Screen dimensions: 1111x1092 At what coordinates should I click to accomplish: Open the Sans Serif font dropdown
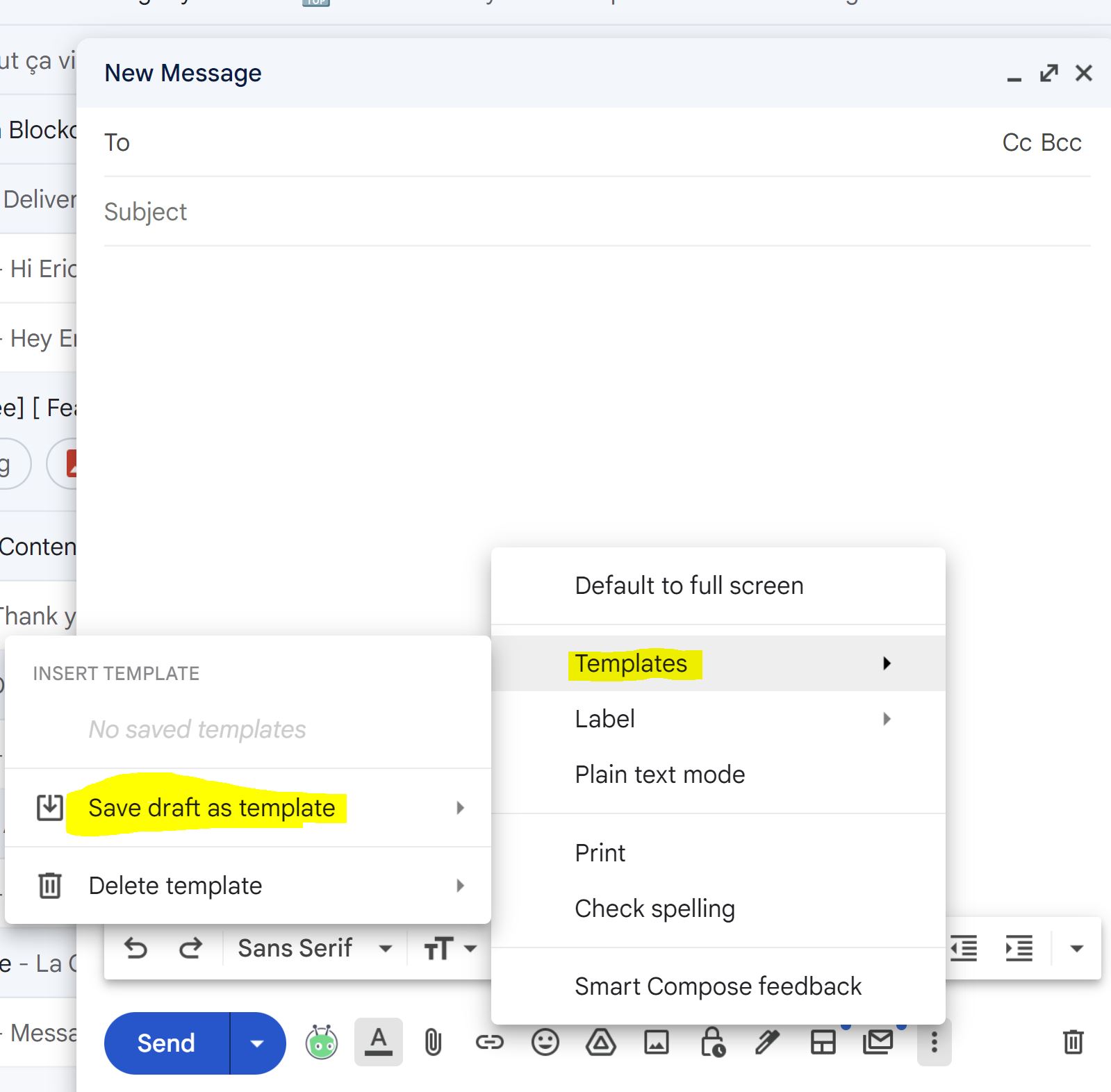(314, 948)
